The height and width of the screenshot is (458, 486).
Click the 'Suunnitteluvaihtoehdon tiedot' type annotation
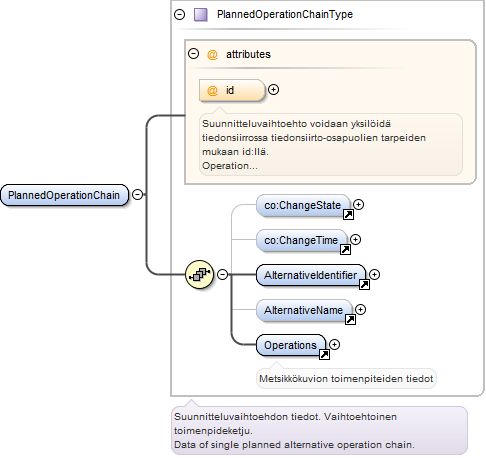[319, 431]
